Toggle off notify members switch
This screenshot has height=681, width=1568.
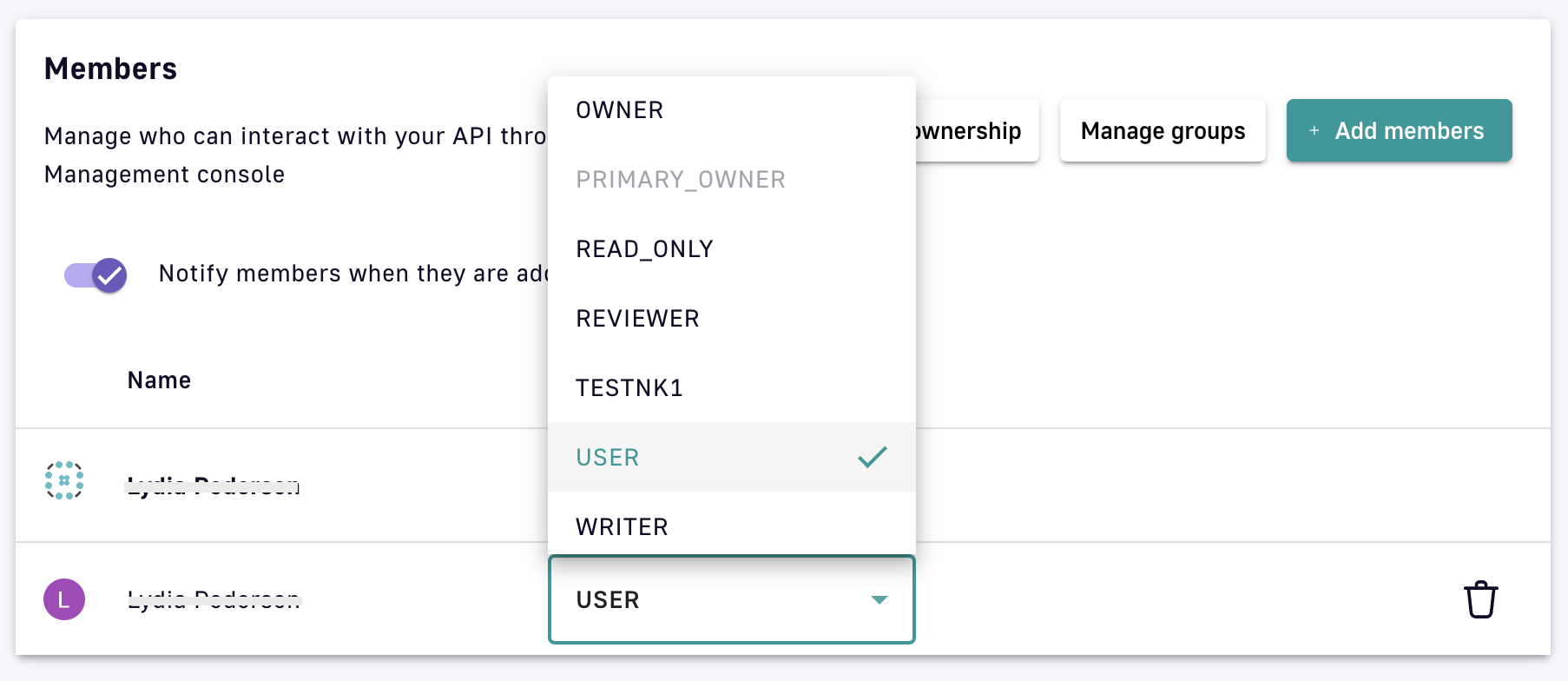[96, 275]
